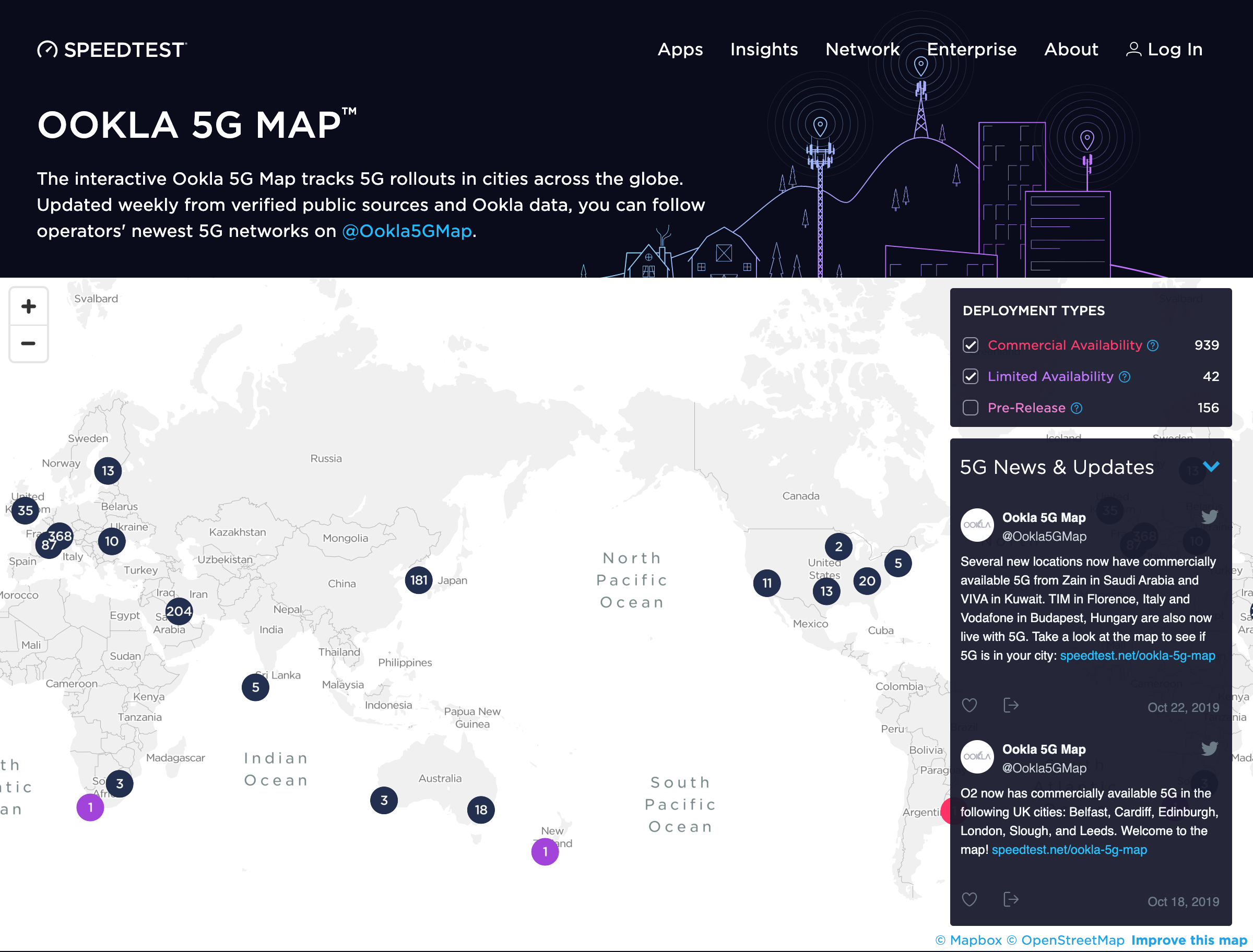The image size is (1253, 952).
Task: Like the Oct 22, 2019 tweet
Action: tap(970, 705)
